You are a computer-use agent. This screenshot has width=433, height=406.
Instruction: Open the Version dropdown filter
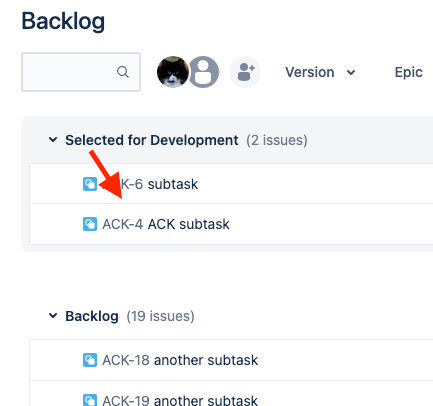tap(320, 72)
